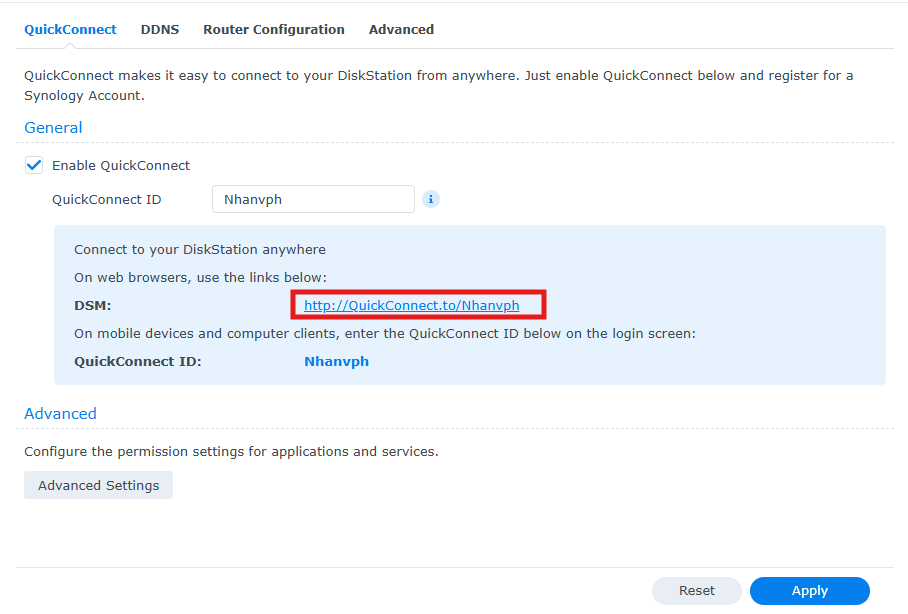Image resolution: width=908 pixels, height=614 pixels.
Task: Click the Reset button
Action: click(x=697, y=591)
